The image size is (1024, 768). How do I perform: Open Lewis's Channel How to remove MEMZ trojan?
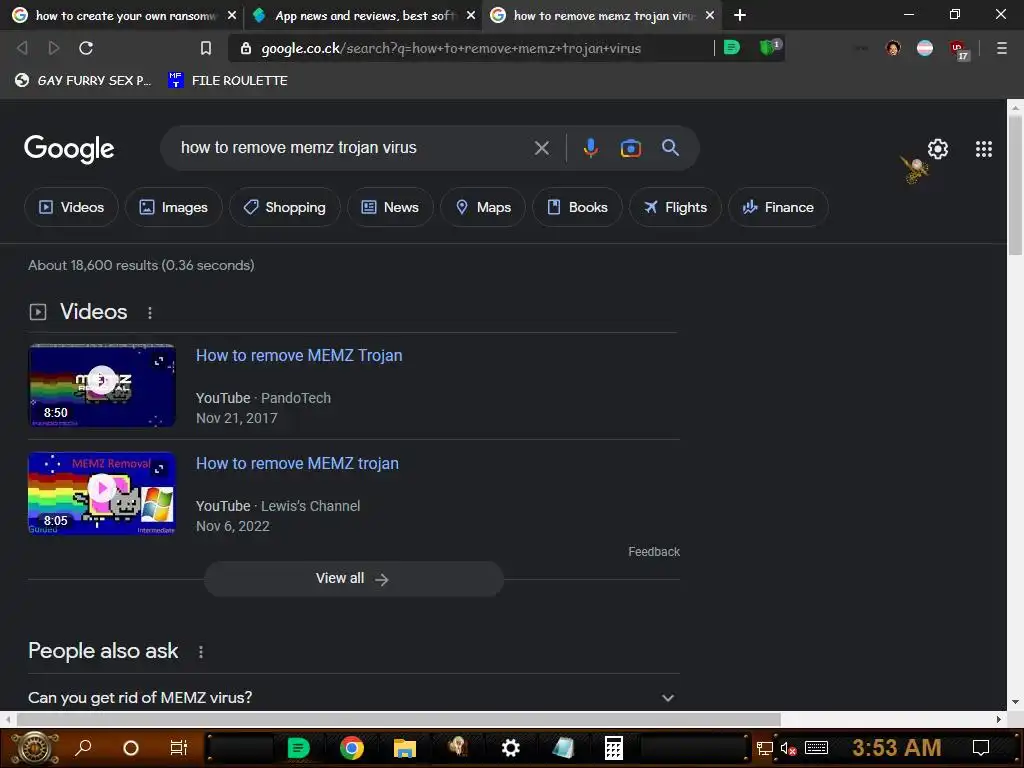(297, 463)
